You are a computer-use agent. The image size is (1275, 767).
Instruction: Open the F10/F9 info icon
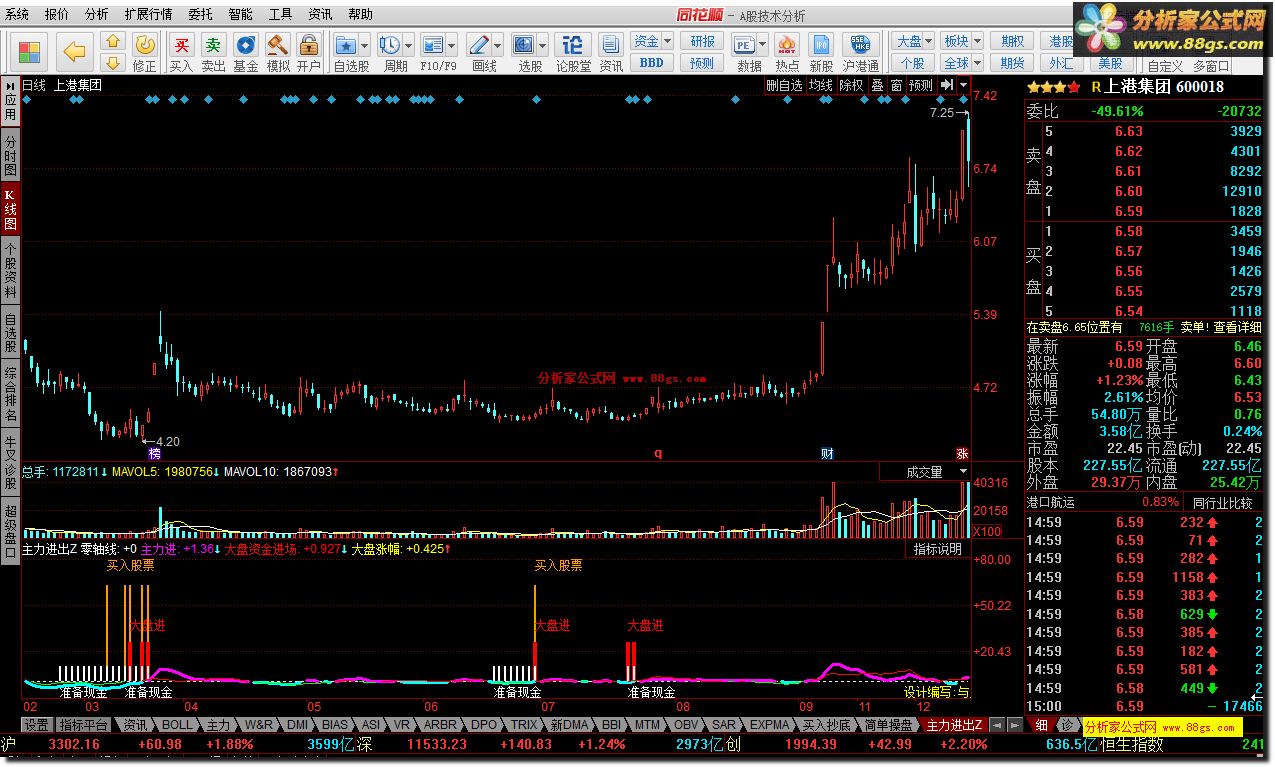pyautogui.click(x=433, y=45)
